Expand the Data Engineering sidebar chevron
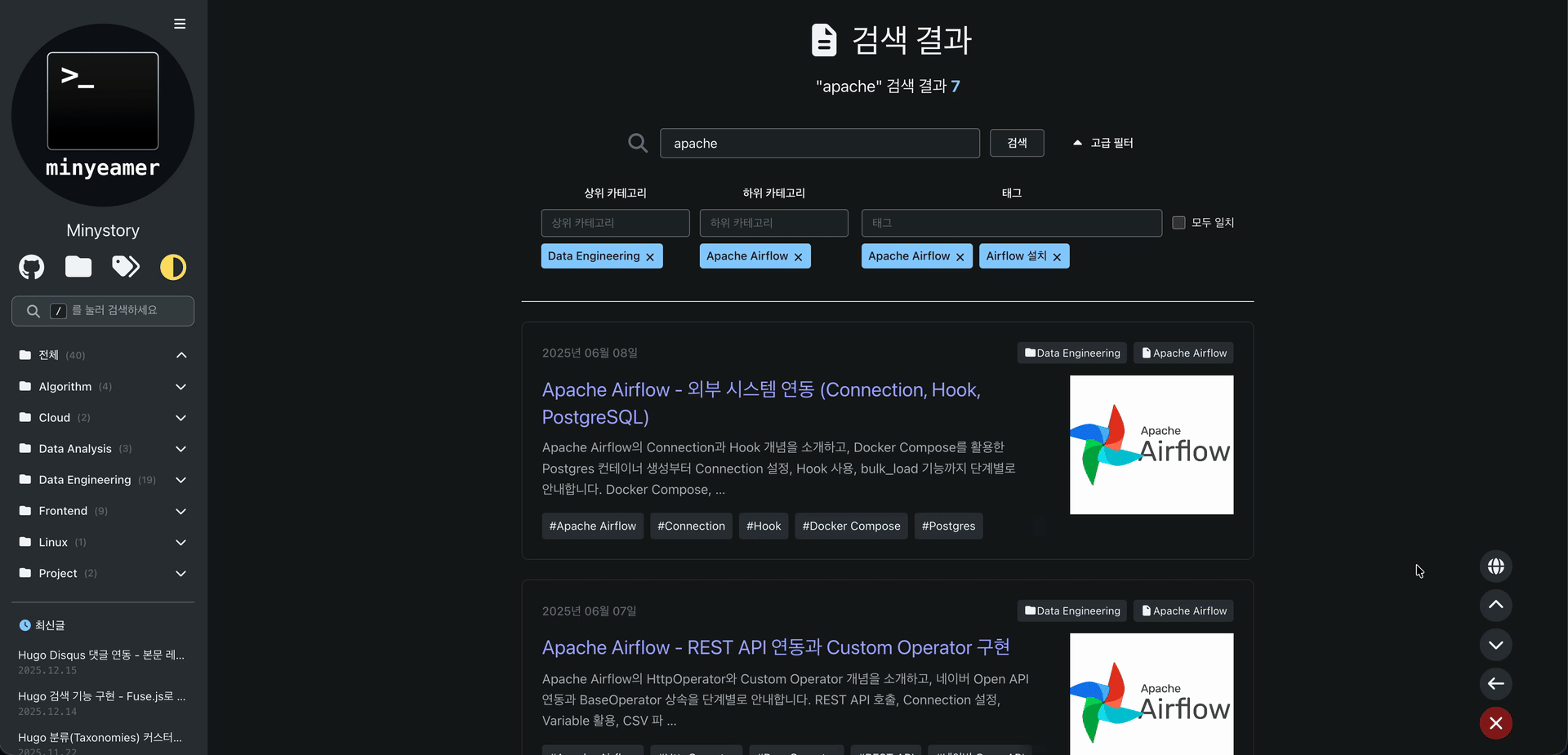 (x=181, y=480)
